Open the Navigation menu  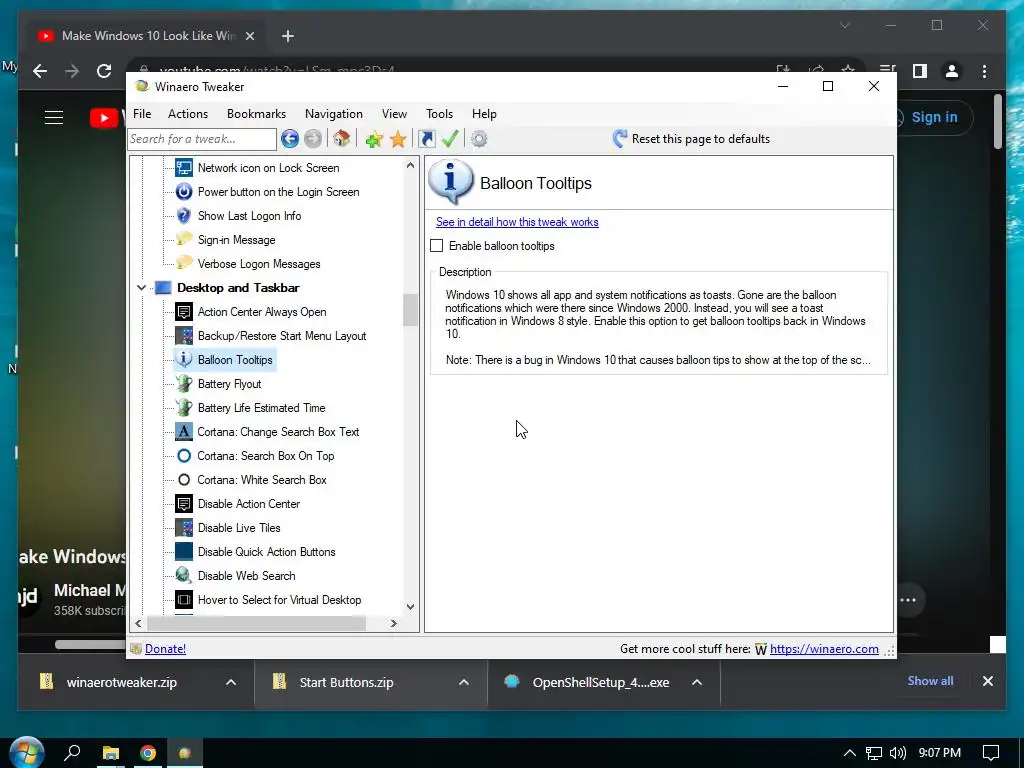[x=334, y=114]
